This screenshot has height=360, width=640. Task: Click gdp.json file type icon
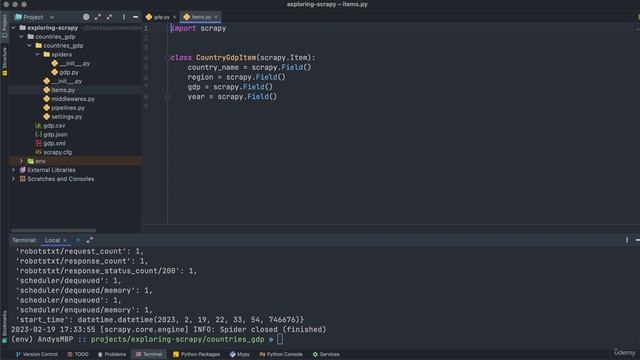point(38,134)
